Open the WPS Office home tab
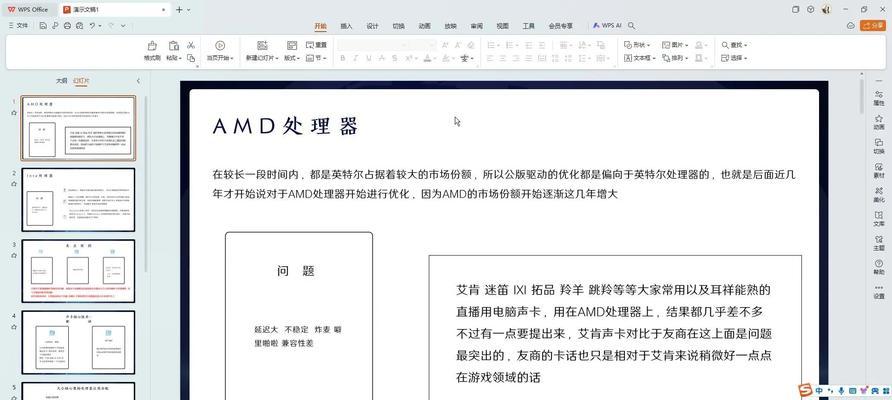This screenshot has width=892, height=400. pos(28,10)
